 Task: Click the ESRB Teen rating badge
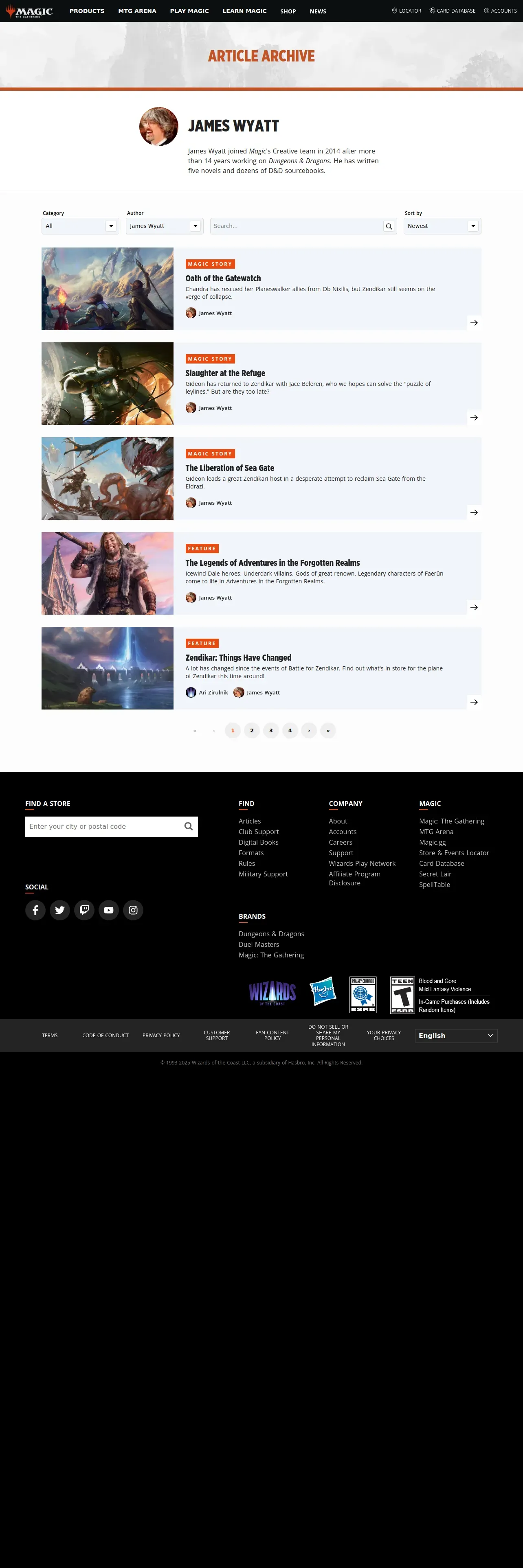tap(402, 994)
